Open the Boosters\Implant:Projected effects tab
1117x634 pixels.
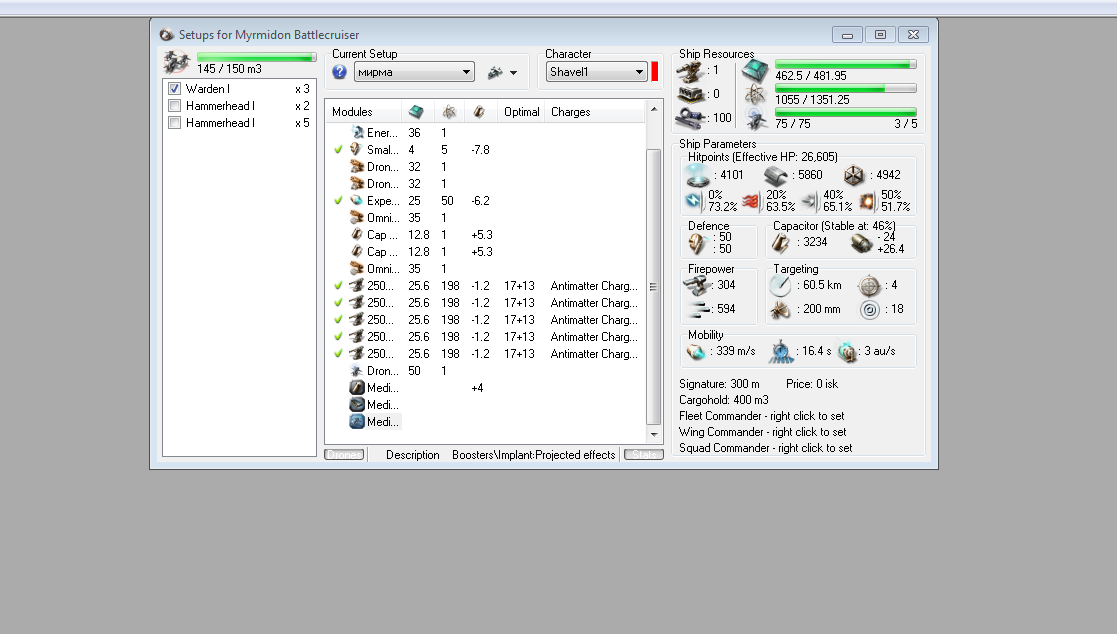[534, 454]
